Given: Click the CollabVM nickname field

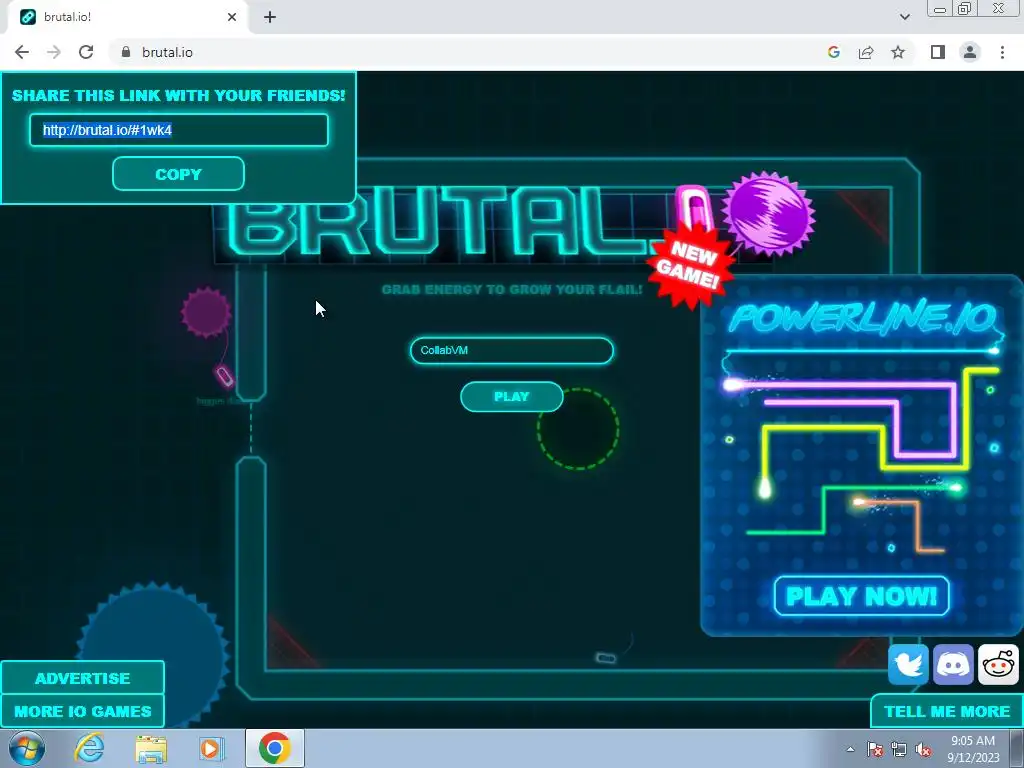Looking at the screenshot, I should 511,351.
